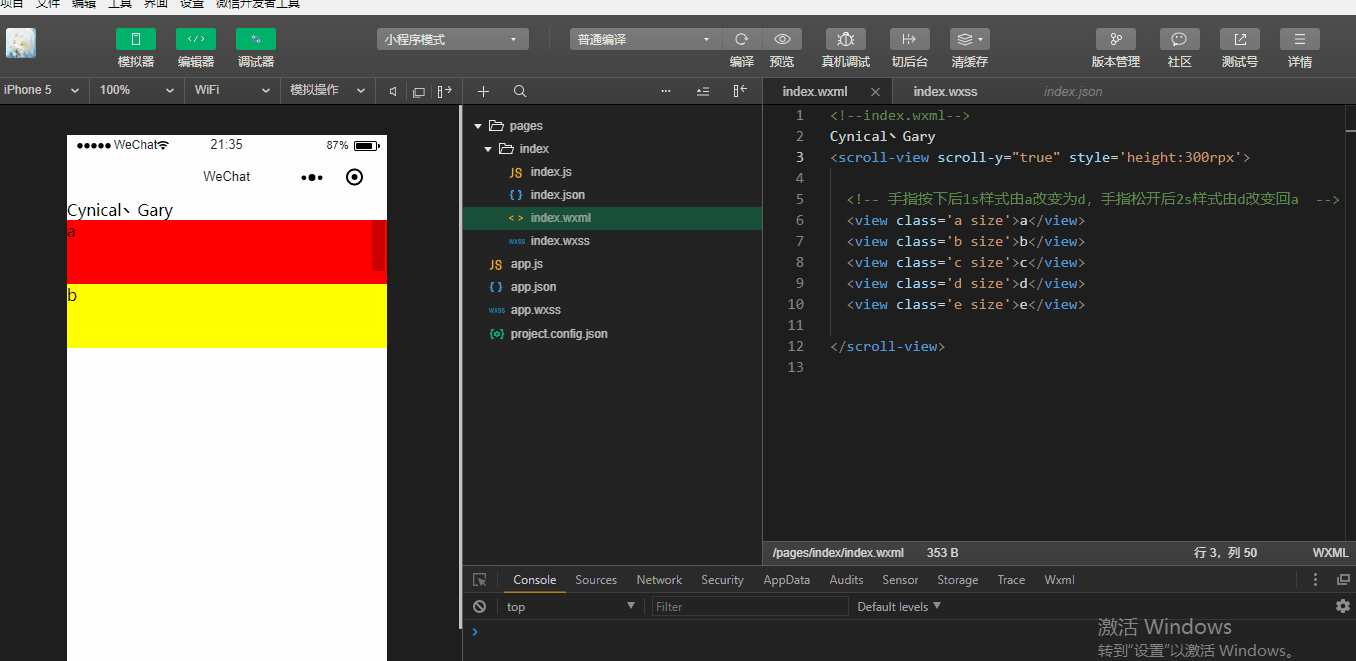Click the 预览 preview eye icon
This screenshot has width=1356, height=661.
click(782, 40)
